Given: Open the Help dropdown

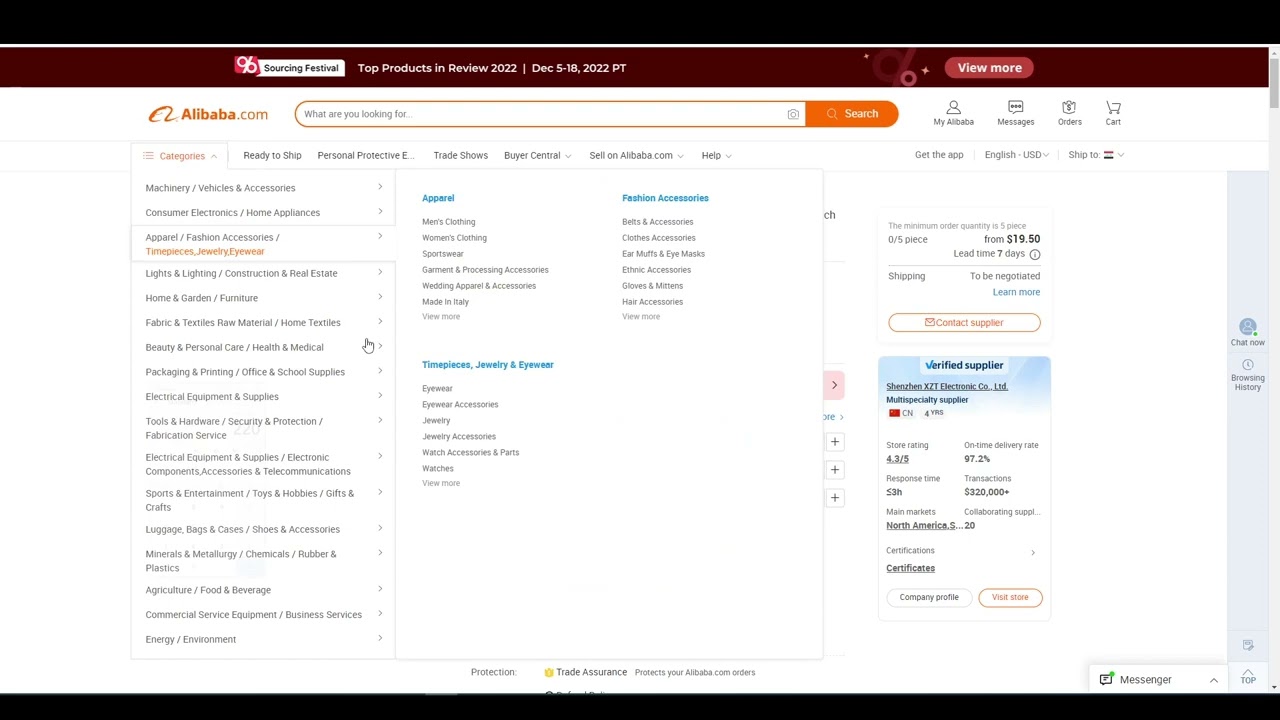Looking at the screenshot, I should click(716, 155).
